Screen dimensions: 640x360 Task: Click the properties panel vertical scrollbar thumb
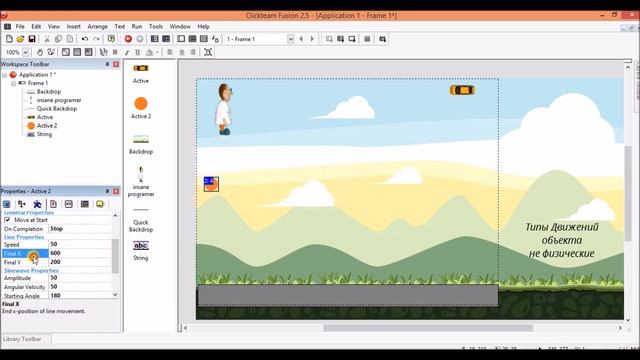point(116,256)
